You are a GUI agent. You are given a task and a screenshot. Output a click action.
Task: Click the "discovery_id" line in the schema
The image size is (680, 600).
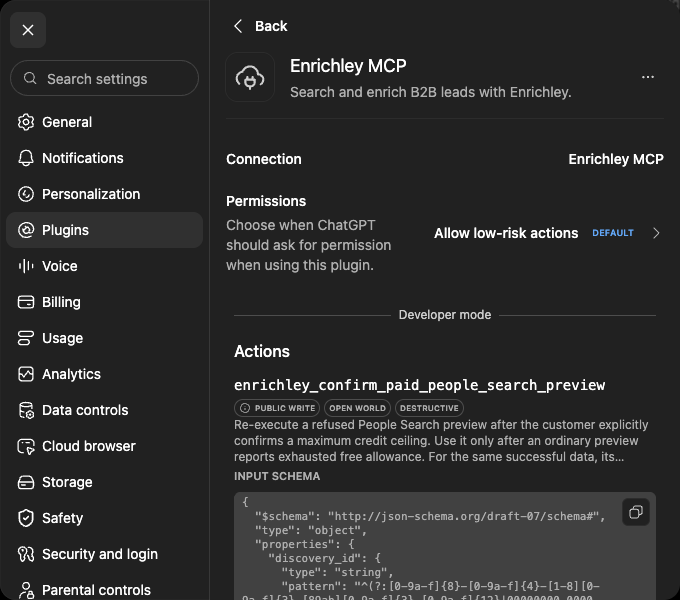(324, 558)
